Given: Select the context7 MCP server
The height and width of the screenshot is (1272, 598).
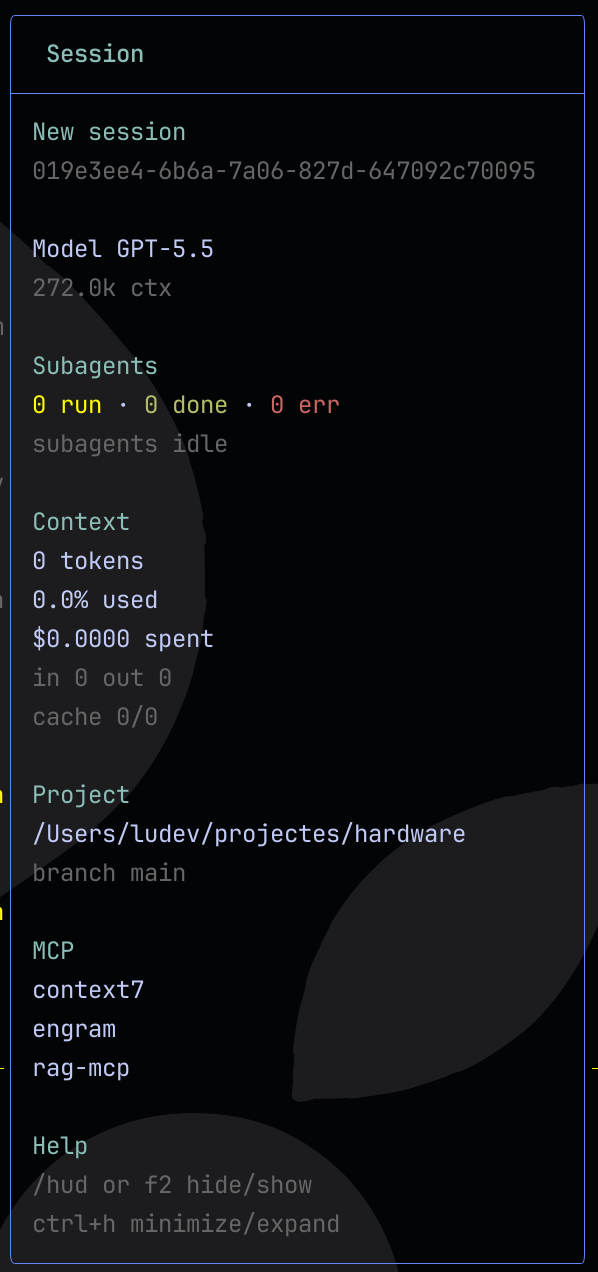Looking at the screenshot, I should click(88, 990).
